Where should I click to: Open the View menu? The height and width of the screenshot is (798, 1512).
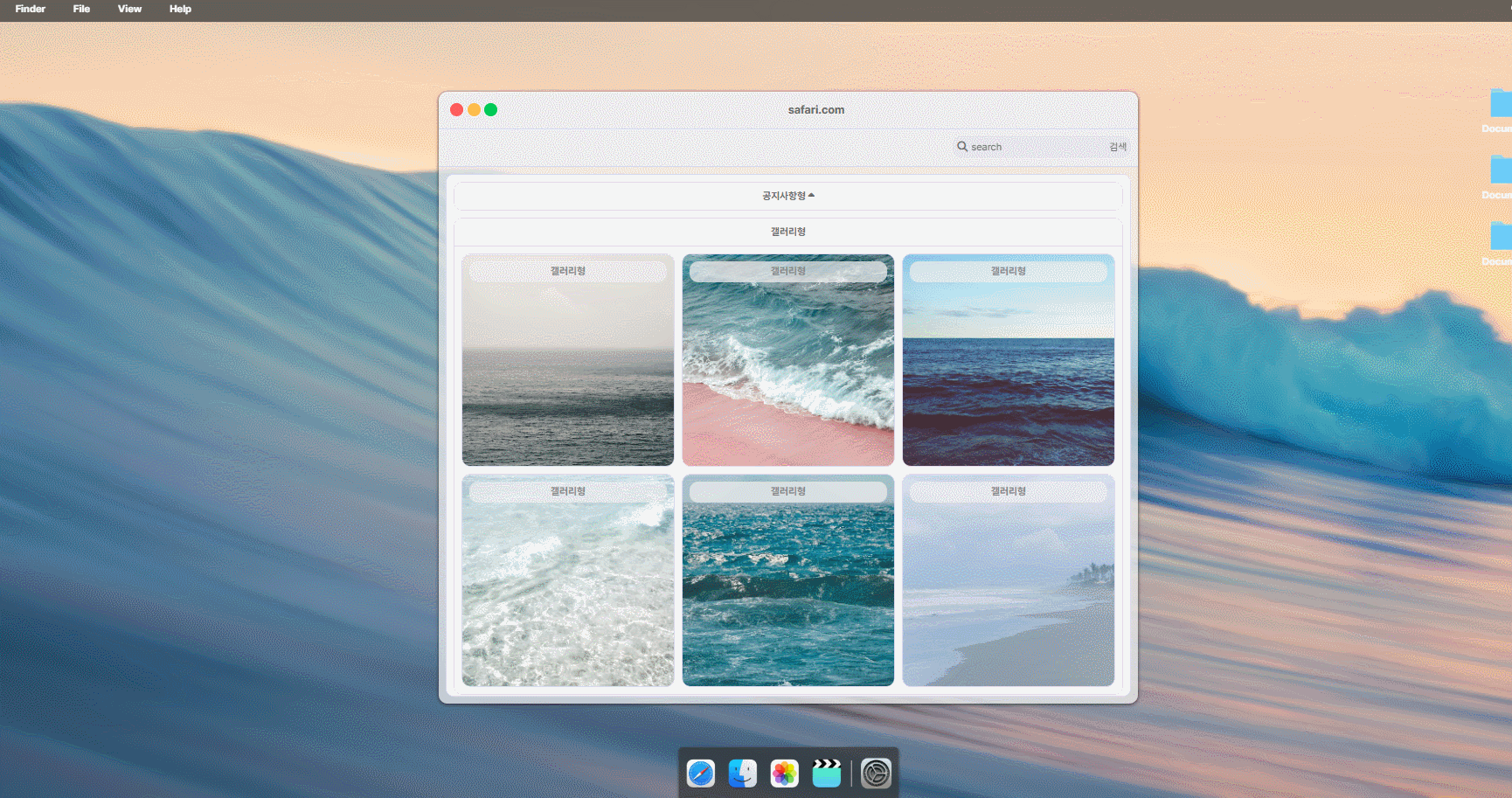(x=129, y=9)
